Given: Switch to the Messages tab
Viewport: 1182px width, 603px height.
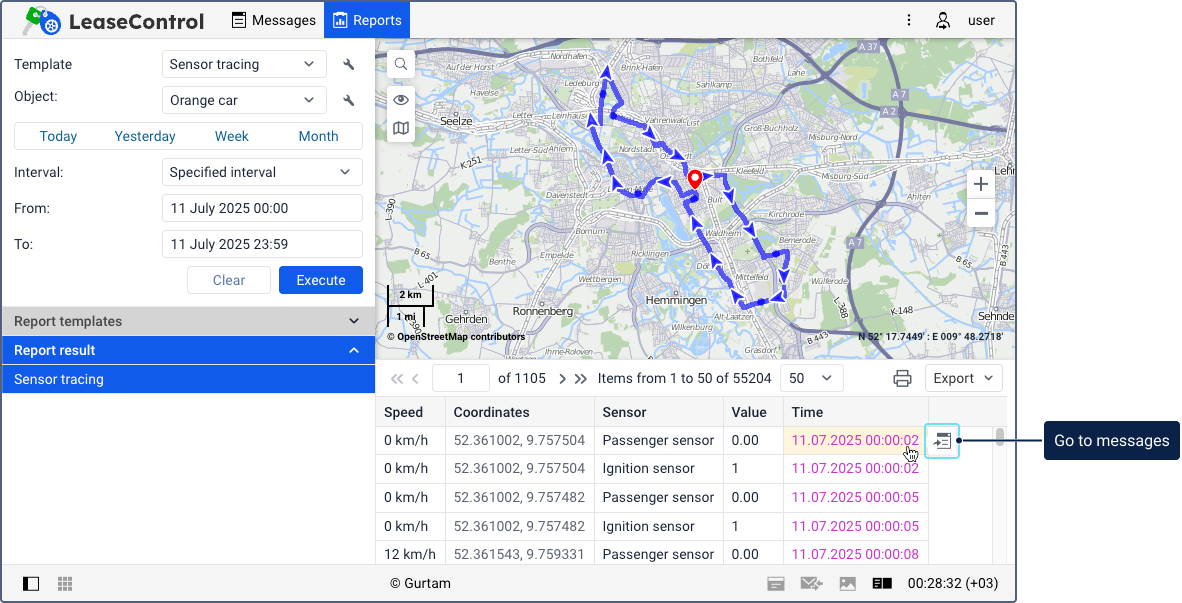Looking at the screenshot, I should coord(273,20).
